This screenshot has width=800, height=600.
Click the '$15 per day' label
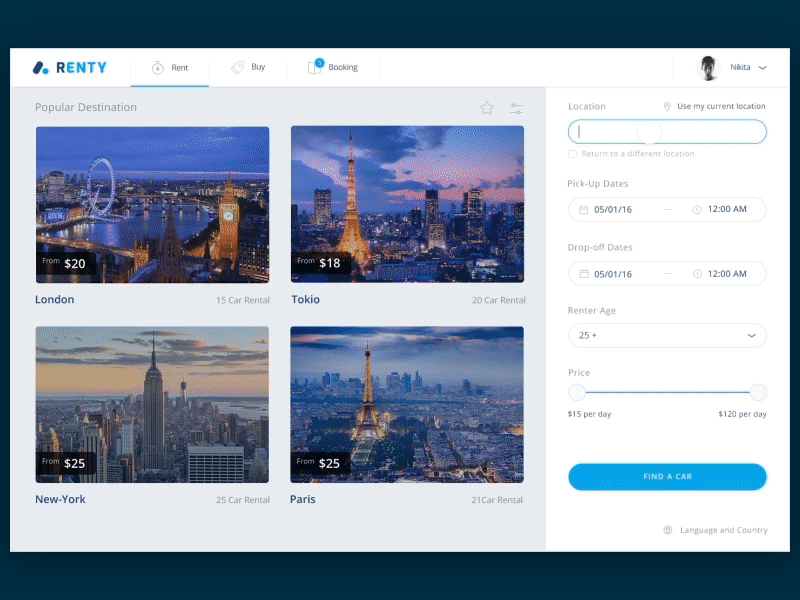tap(589, 414)
